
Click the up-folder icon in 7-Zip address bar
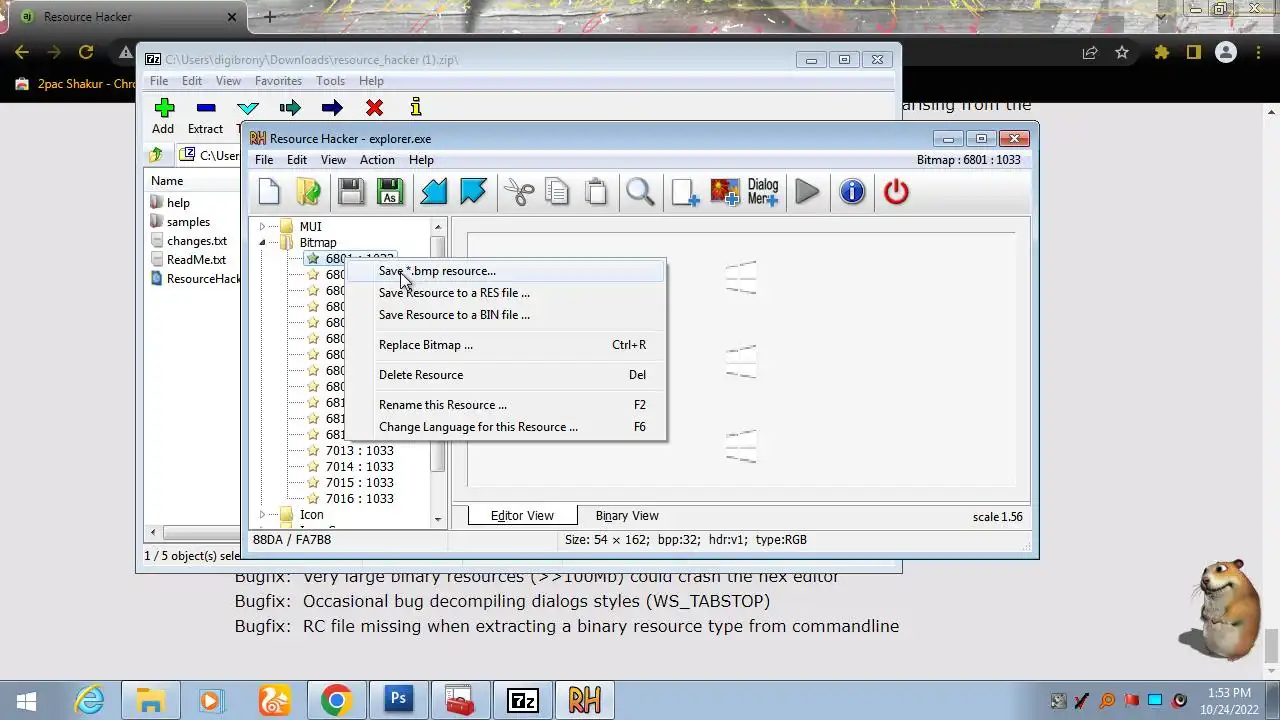click(x=156, y=155)
